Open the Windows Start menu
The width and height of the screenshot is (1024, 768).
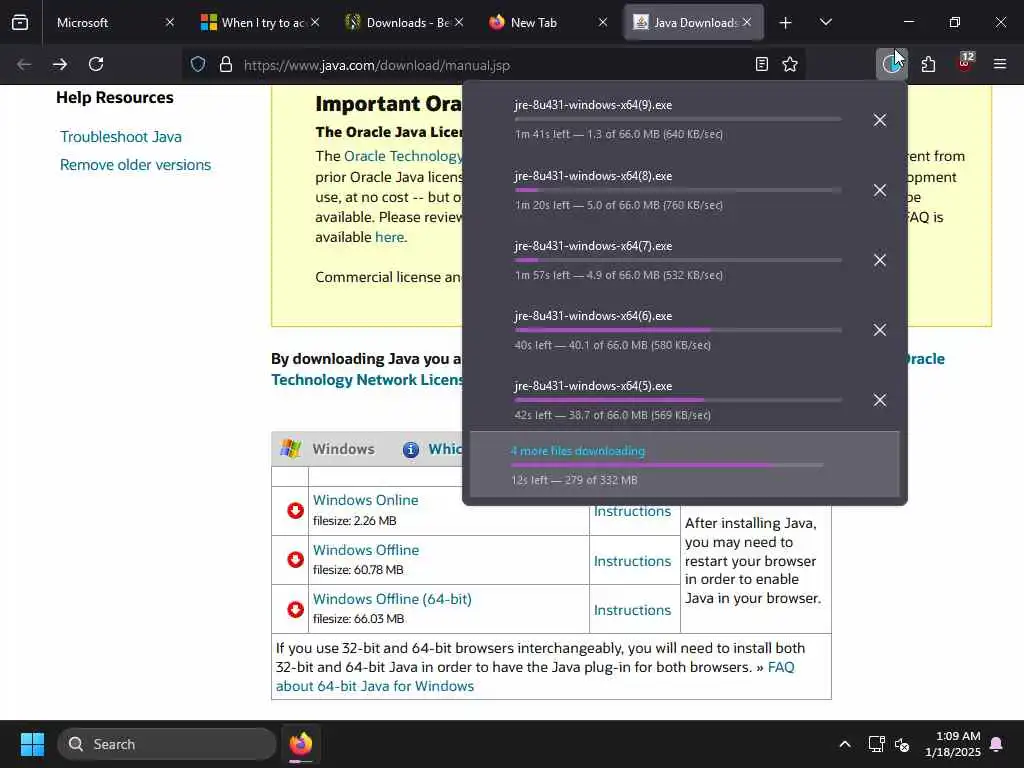point(32,744)
